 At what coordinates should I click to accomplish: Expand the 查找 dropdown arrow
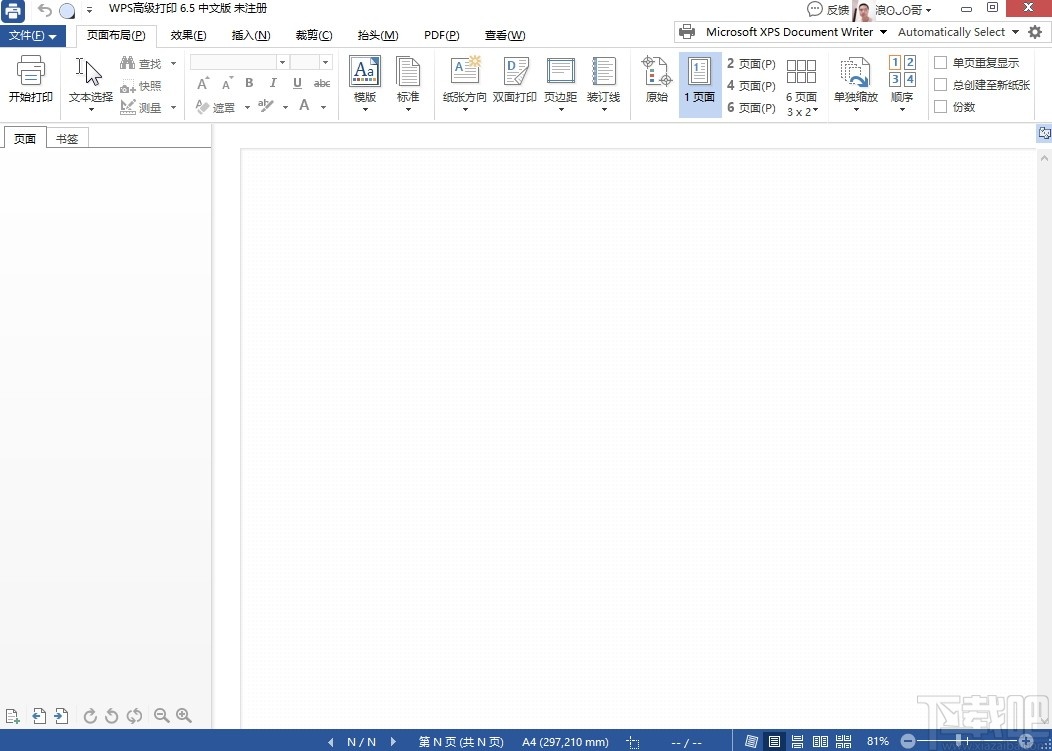[x=173, y=63]
